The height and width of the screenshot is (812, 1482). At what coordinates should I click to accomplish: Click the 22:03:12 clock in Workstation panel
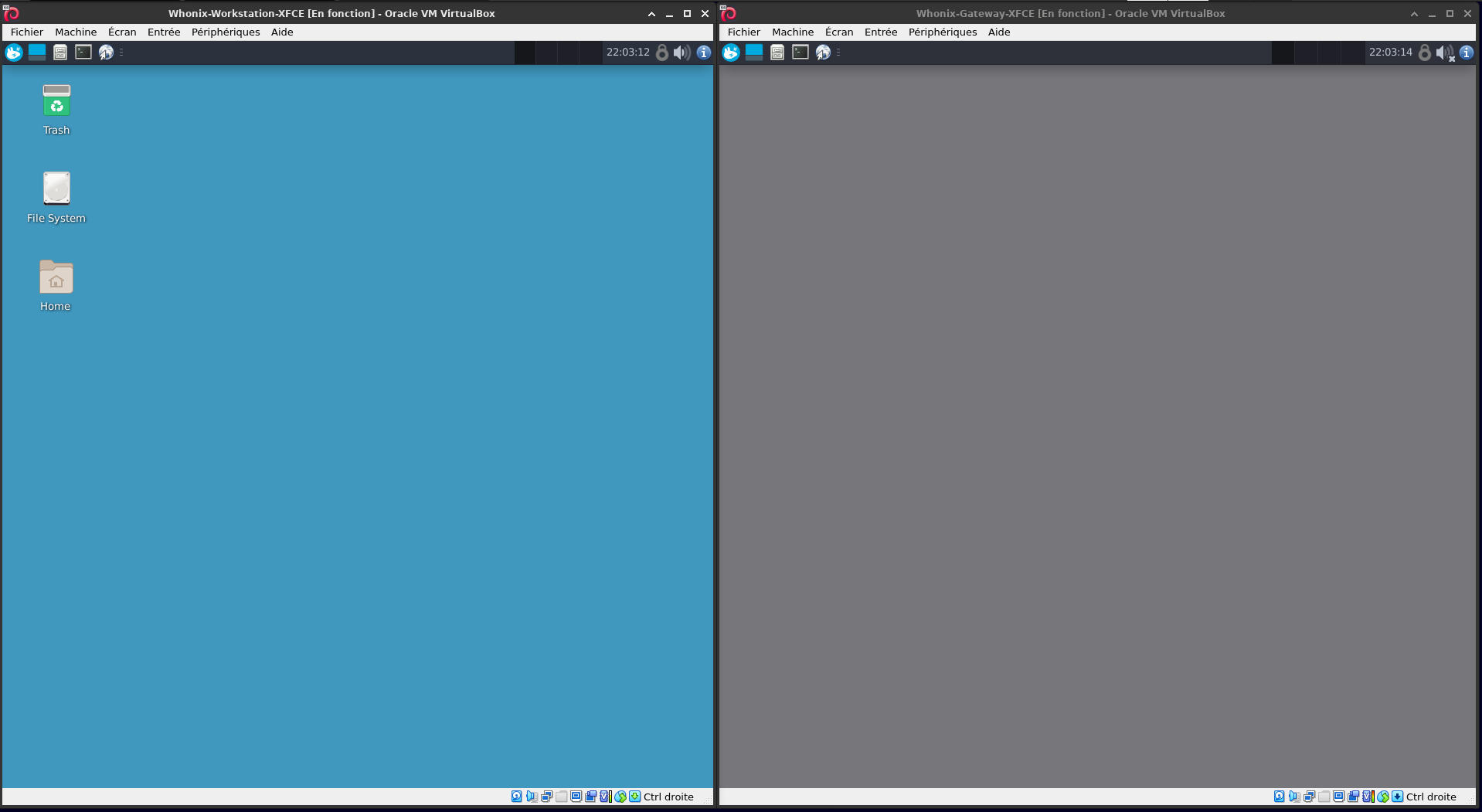[627, 52]
